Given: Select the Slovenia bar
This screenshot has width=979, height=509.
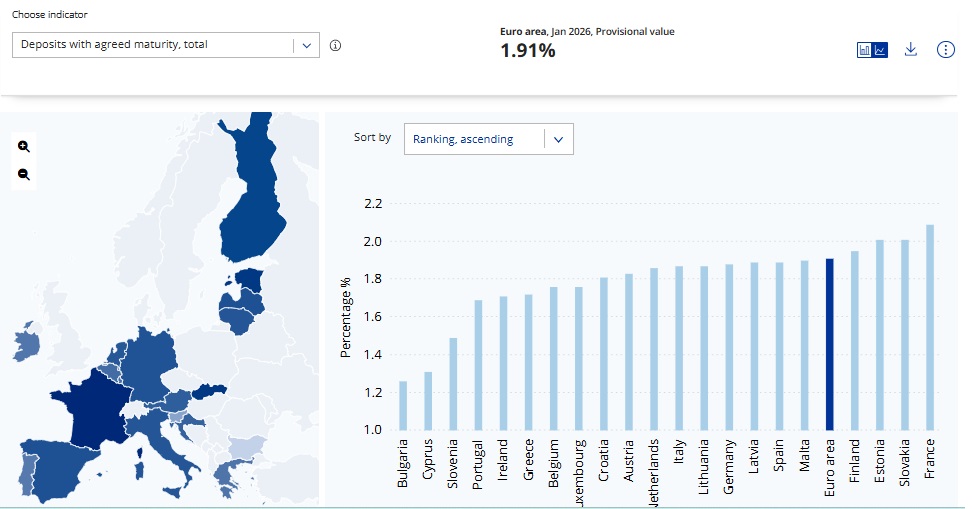Looking at the screenshot, I should pos(453,384).
